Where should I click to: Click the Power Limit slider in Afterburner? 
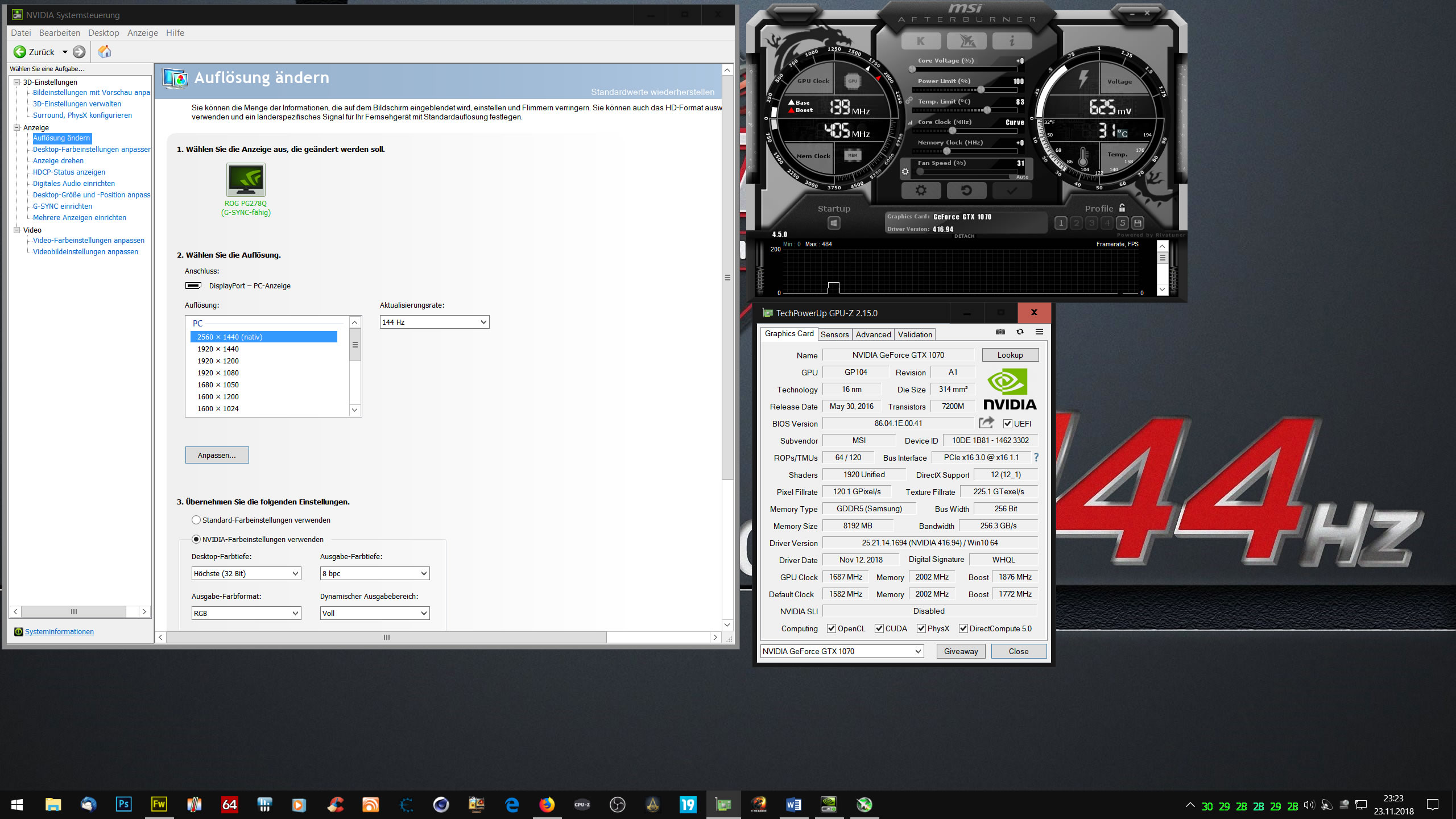click(981, 90)
